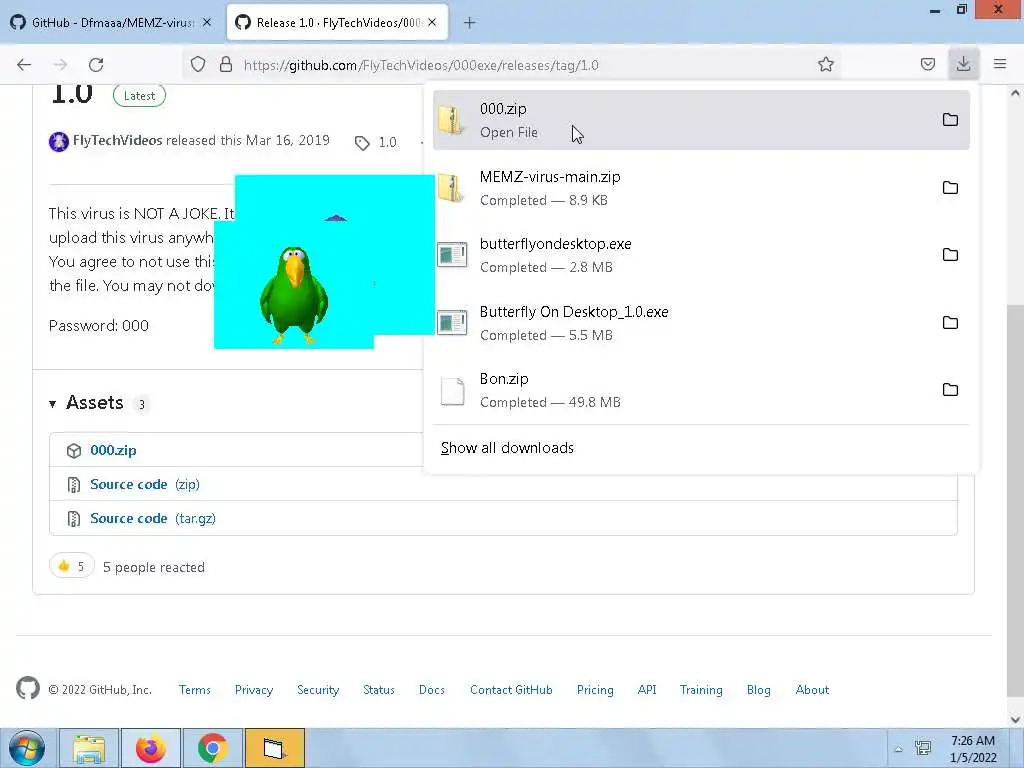Viewport: 1024px width, 768px height.
Task: Open Contact GitHub footer link
Action: coord(511,690)
